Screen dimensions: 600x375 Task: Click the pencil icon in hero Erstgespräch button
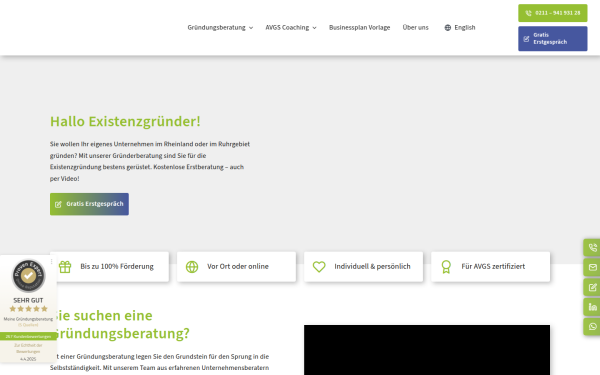pos(58,204)
